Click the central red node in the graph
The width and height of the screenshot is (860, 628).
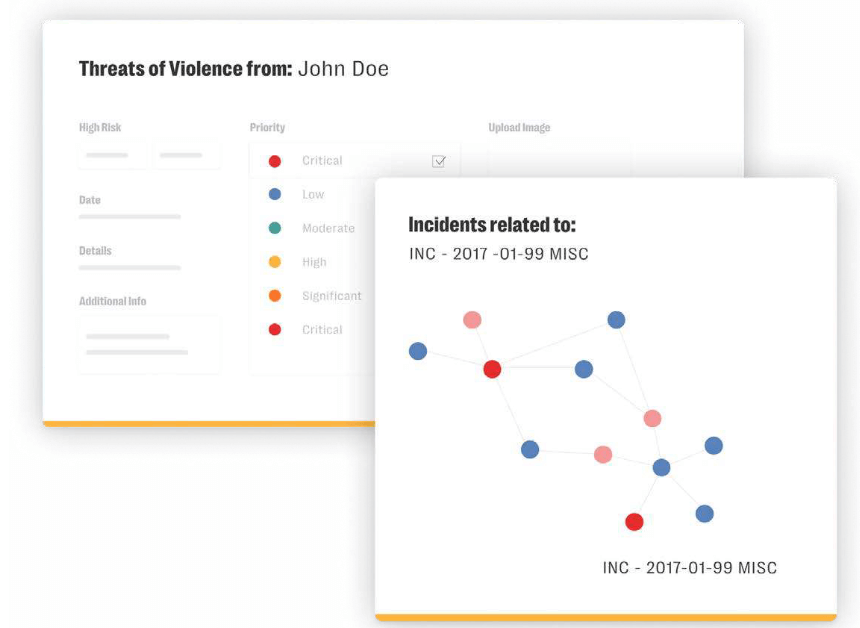(x=492, y=369)
